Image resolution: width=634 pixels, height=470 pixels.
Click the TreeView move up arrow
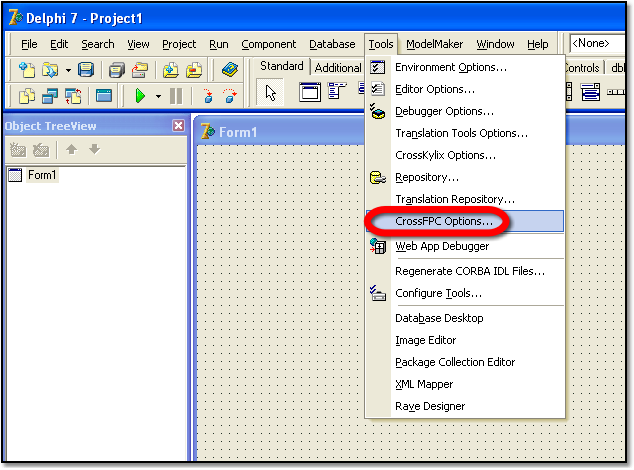72,149
